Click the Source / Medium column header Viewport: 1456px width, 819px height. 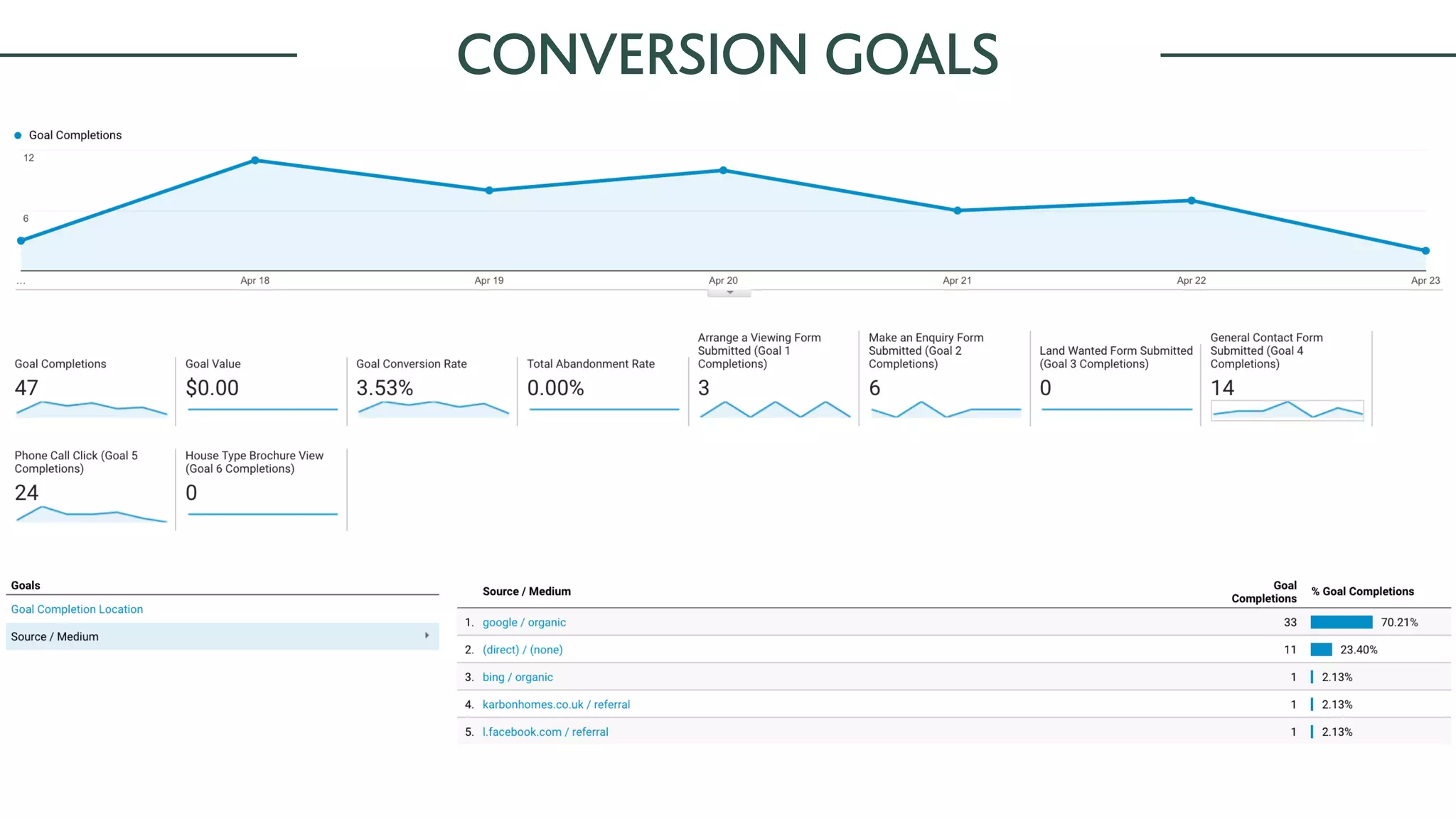click(526, 591)
